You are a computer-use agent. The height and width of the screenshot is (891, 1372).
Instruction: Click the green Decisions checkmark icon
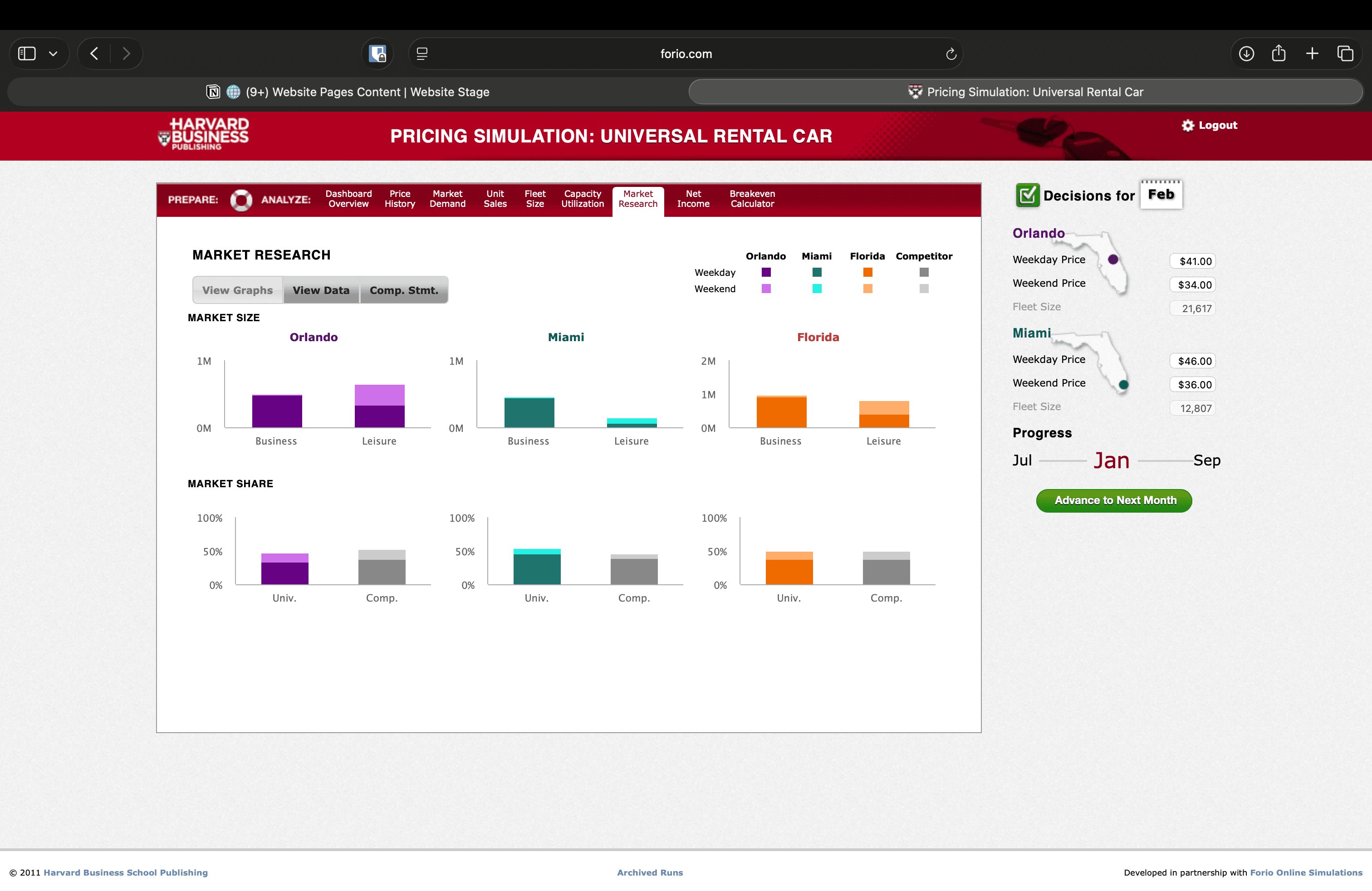click(x=1027, y=195)
